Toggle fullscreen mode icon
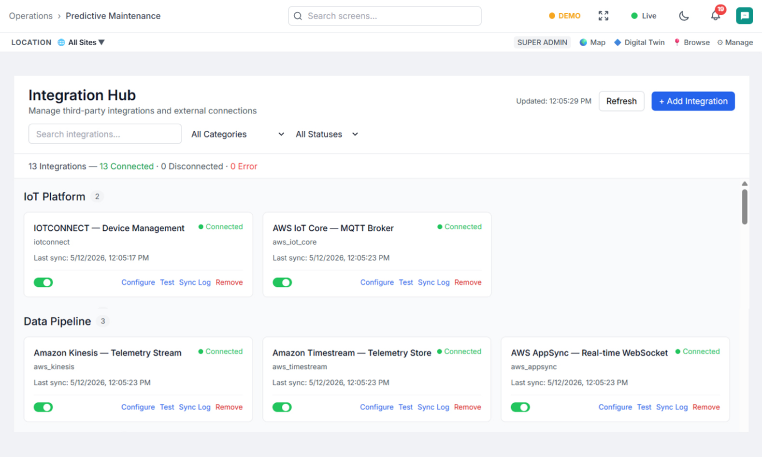This screenshot has height=457, width=762. click(x=603, y=16)
